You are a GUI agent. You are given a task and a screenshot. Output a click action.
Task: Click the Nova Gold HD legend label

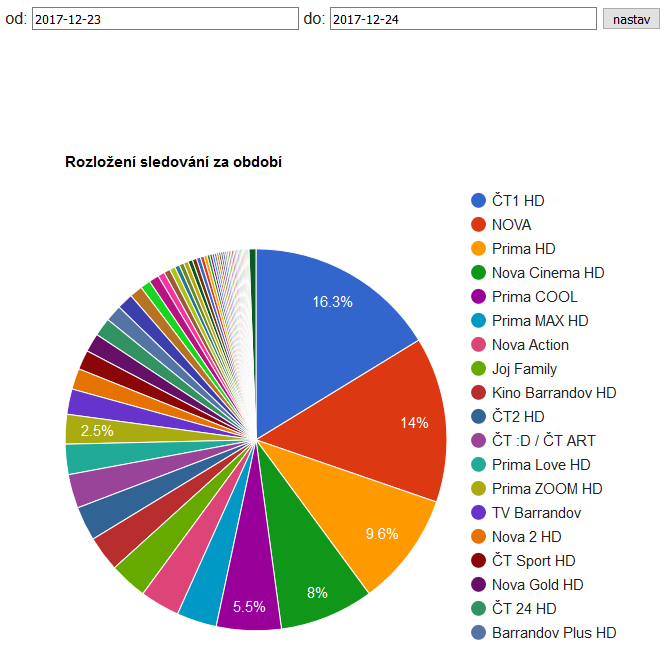point(538,585)
